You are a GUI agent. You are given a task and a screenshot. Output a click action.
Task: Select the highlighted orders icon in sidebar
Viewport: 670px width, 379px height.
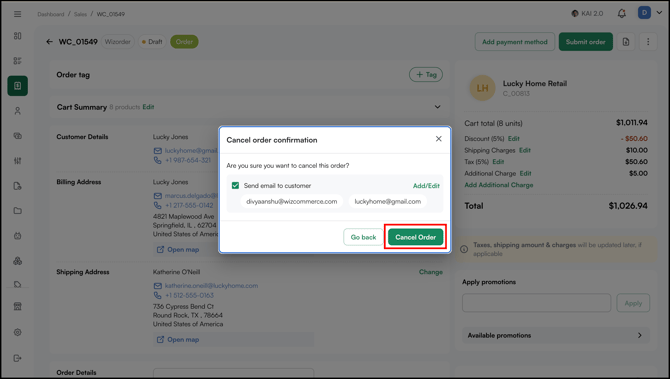click(x=18, y=86)
